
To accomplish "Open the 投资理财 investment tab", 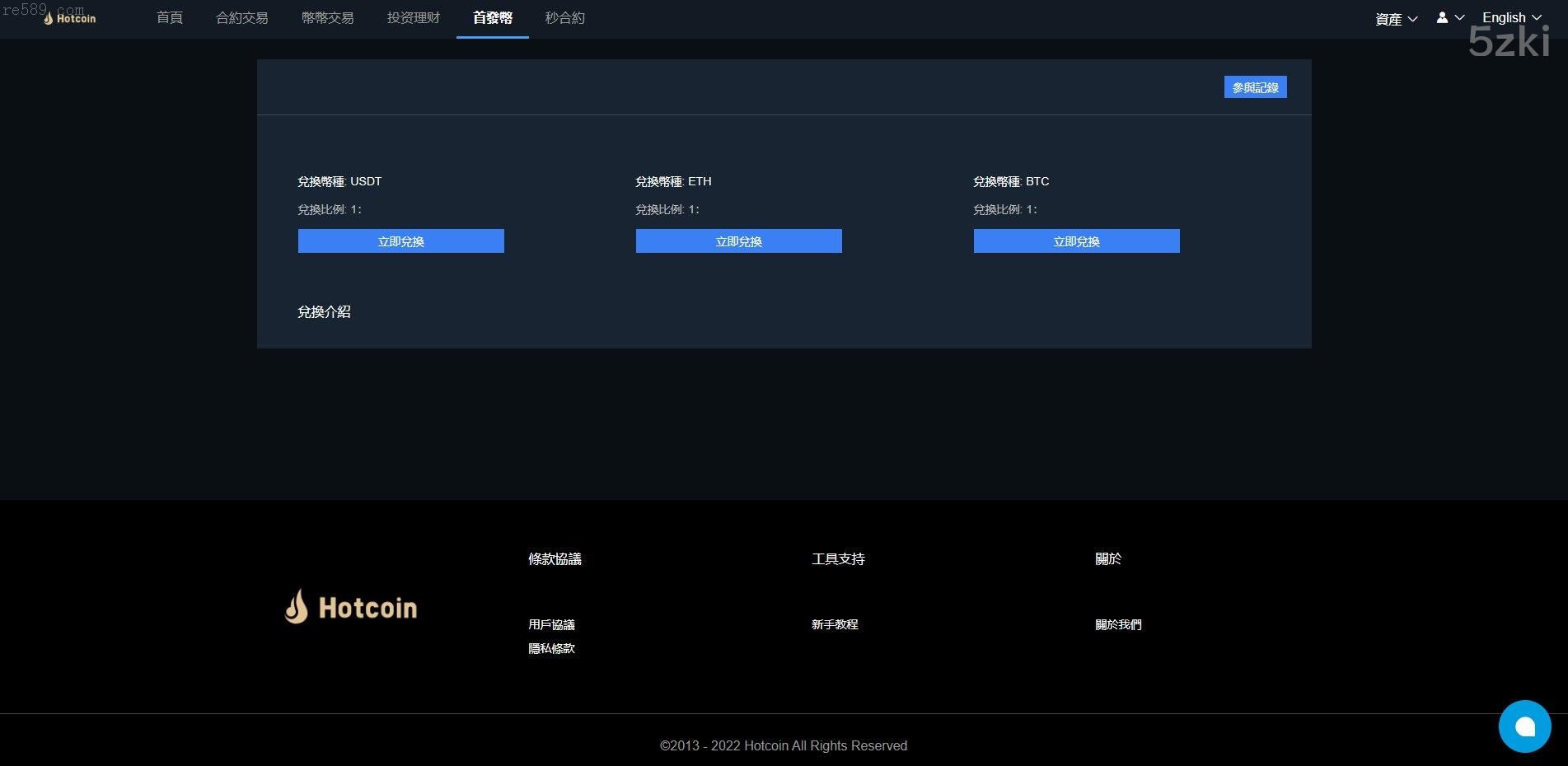I will [413, 18].
